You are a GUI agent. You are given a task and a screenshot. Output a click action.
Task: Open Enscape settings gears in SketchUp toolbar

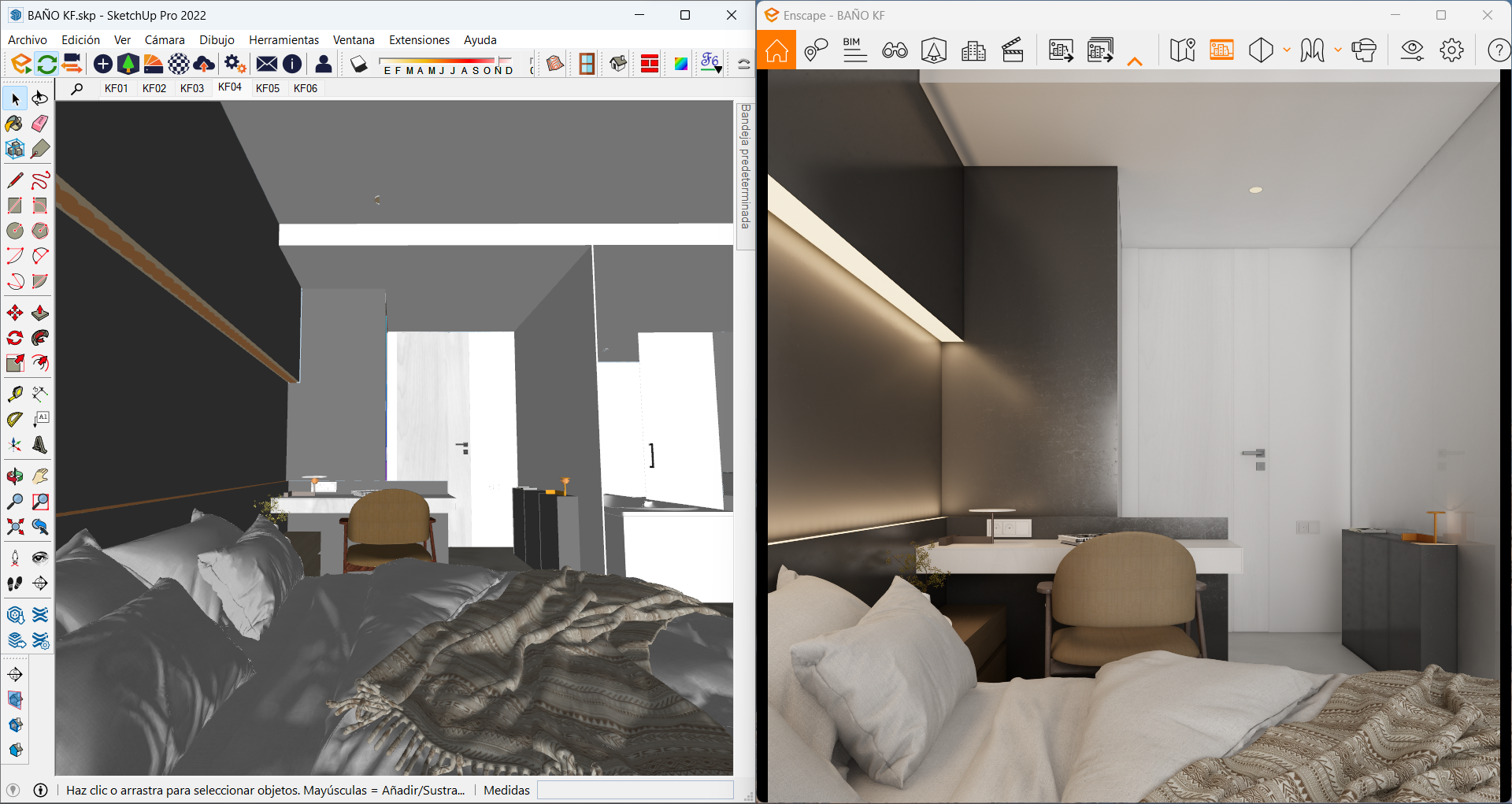tap(235, 64)
